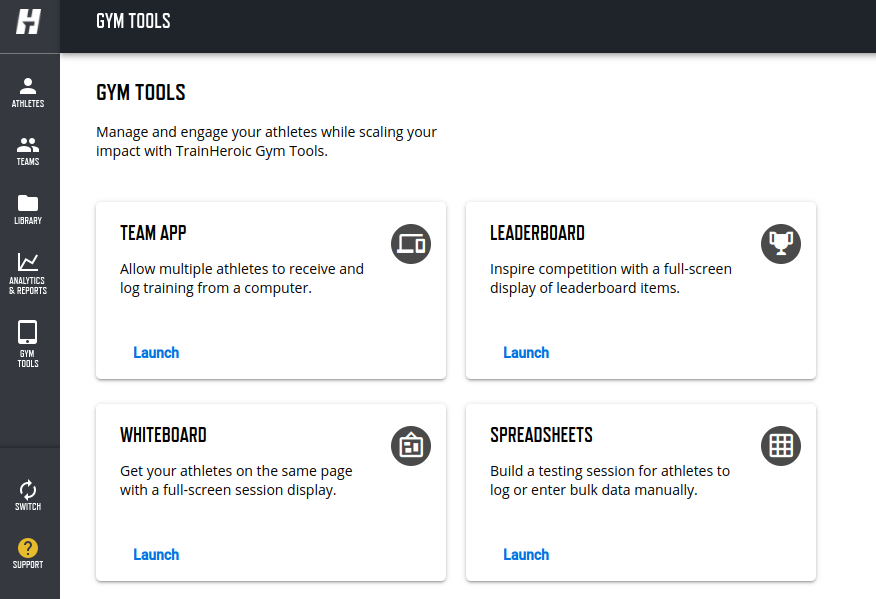Screen dimensions: 876x599
Task: Click 'Allow multiple athletes to receive' text
Action: (241, 278)
